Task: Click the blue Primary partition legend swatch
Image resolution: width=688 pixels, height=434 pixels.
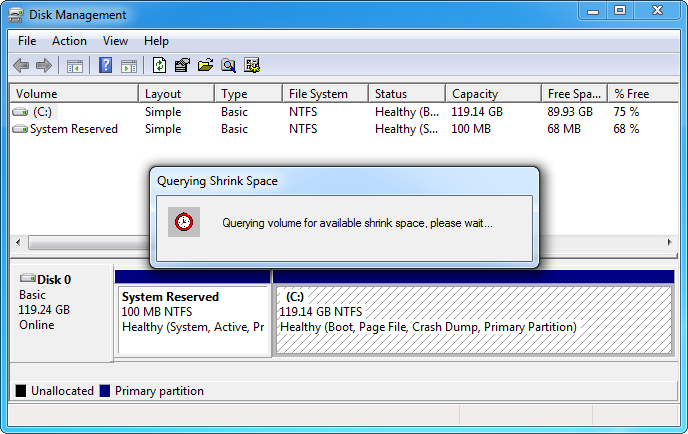Action: click(104, 391)
